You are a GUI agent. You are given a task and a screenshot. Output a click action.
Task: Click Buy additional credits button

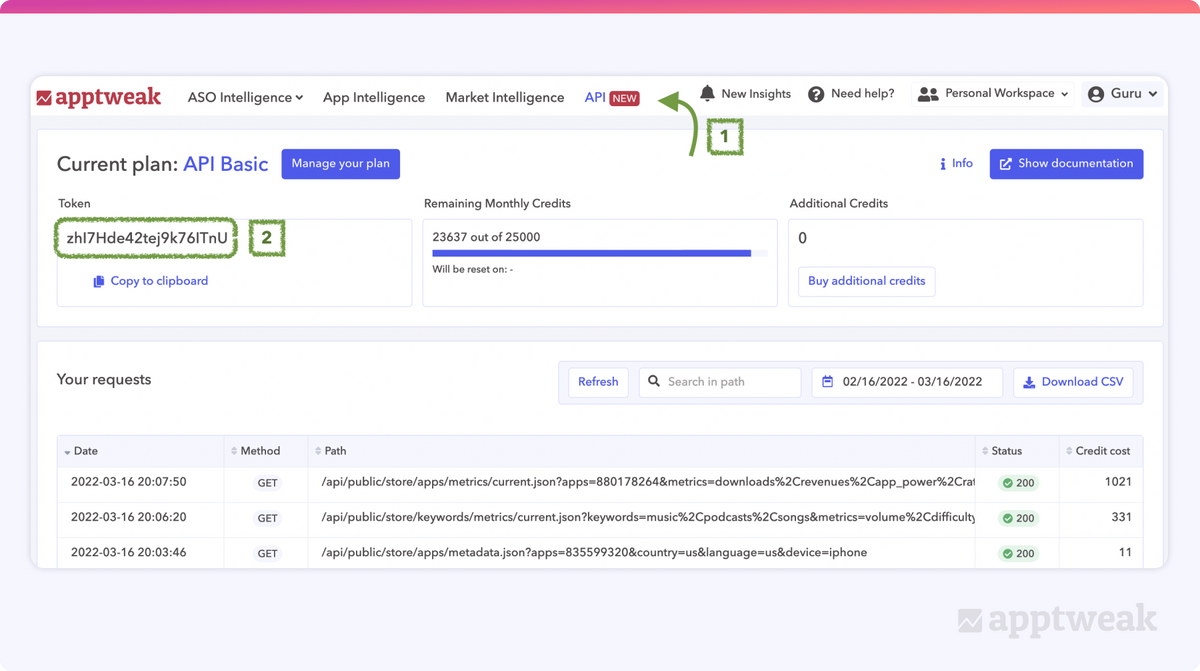click(x=867, y=281)
